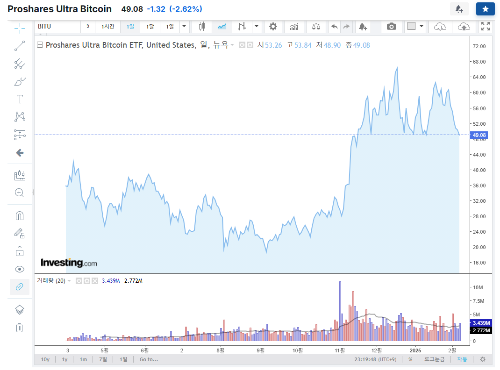Select the prediction and measurement tool
500x370 pixels.
click(x=20, y=134)
